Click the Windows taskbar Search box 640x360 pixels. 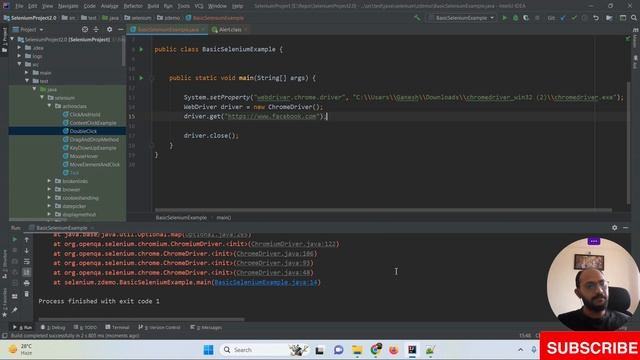263,350
